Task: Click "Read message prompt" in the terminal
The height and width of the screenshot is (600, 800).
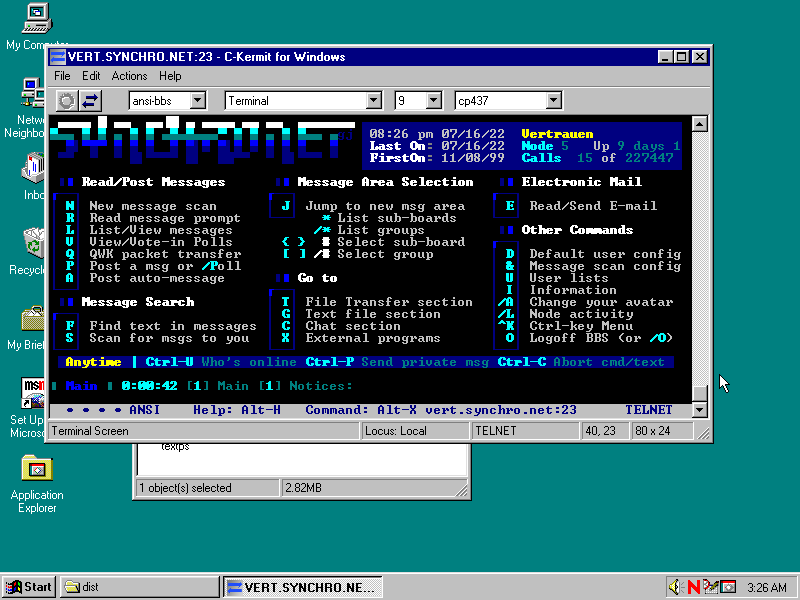Action: (165, 218)
